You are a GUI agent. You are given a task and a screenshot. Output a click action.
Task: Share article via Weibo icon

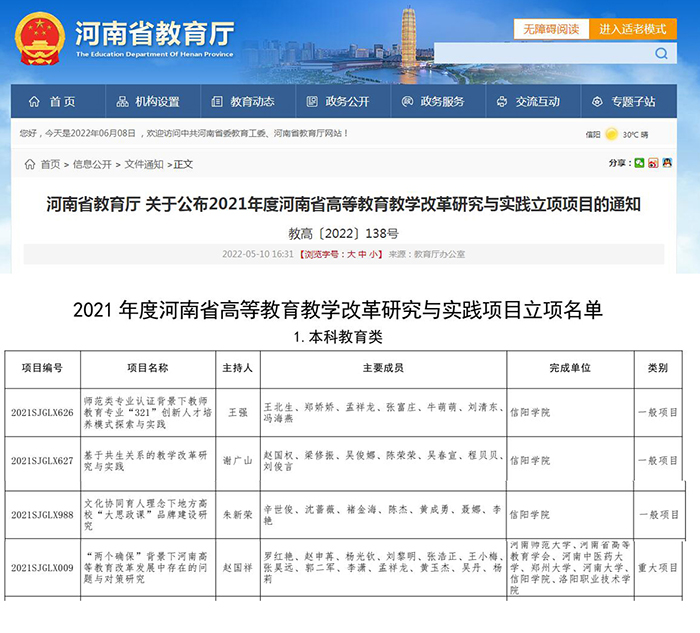tap(653, 163)
